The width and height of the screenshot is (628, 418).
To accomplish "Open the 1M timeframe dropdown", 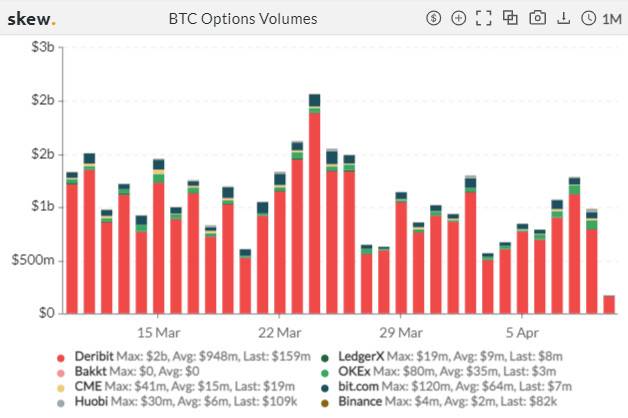I will pos(611,18).
